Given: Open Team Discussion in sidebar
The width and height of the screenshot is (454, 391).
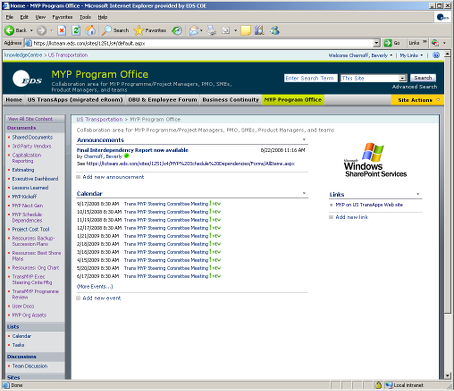Looking at the screenshot, I should (30, 366).
